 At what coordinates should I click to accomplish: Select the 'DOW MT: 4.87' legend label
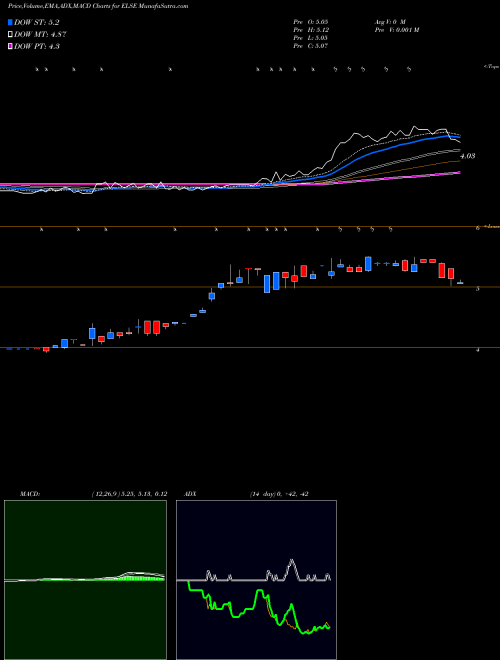[x=40, y=35]
